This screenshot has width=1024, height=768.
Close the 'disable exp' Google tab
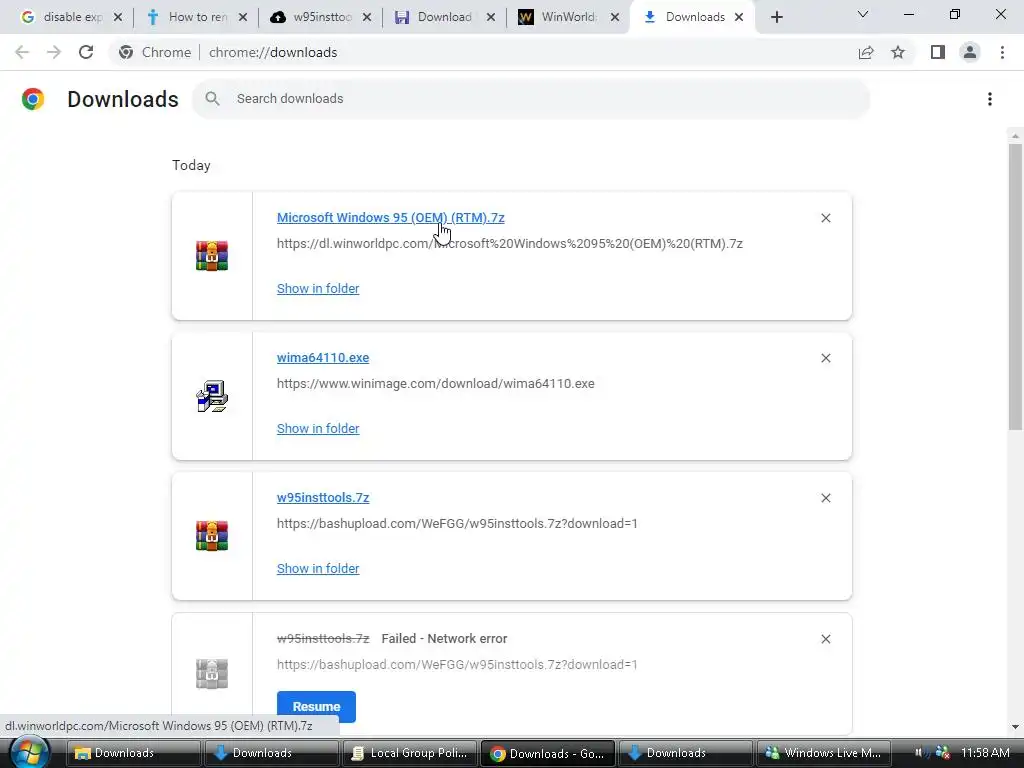tap(118, 17)
